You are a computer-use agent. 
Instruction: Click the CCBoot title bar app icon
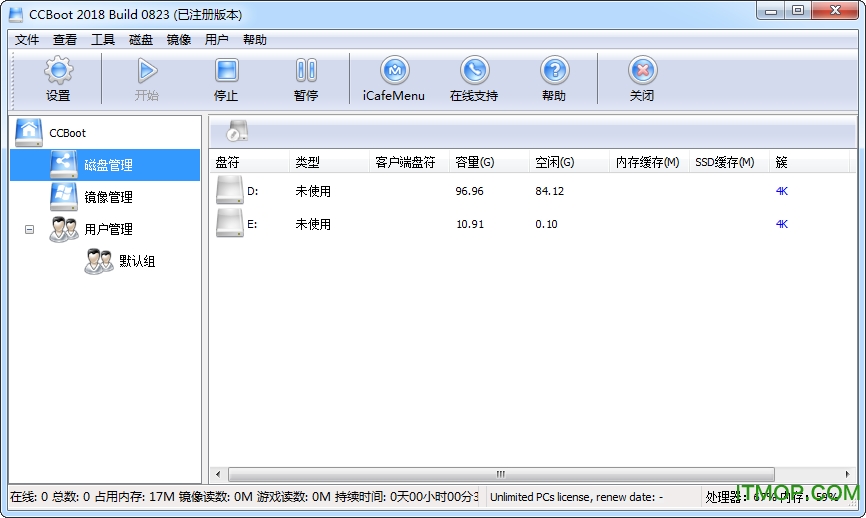click(16, 14)
